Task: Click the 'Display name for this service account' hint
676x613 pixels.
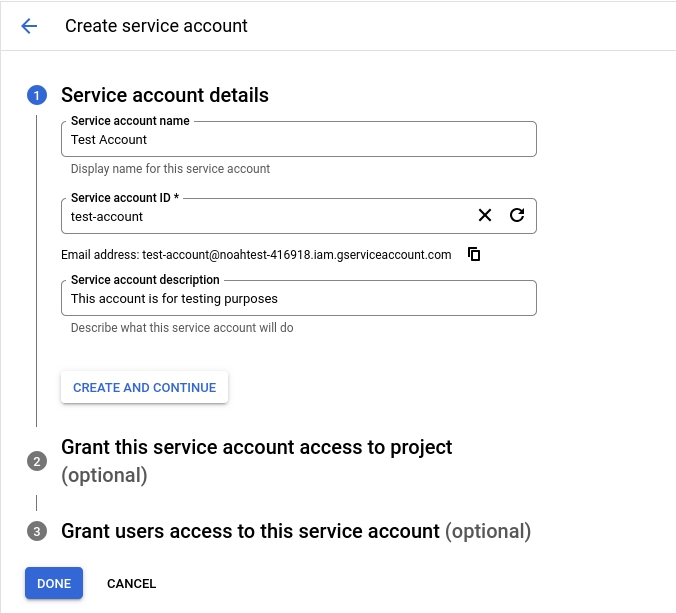Action: (x=170, y=169)
